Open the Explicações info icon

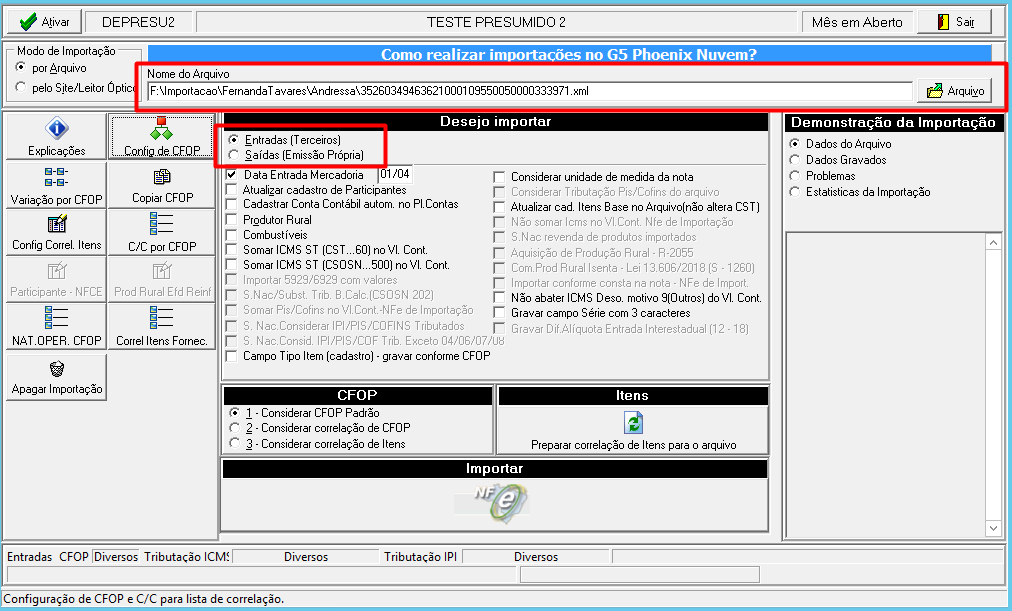click(x=56, y=128)
